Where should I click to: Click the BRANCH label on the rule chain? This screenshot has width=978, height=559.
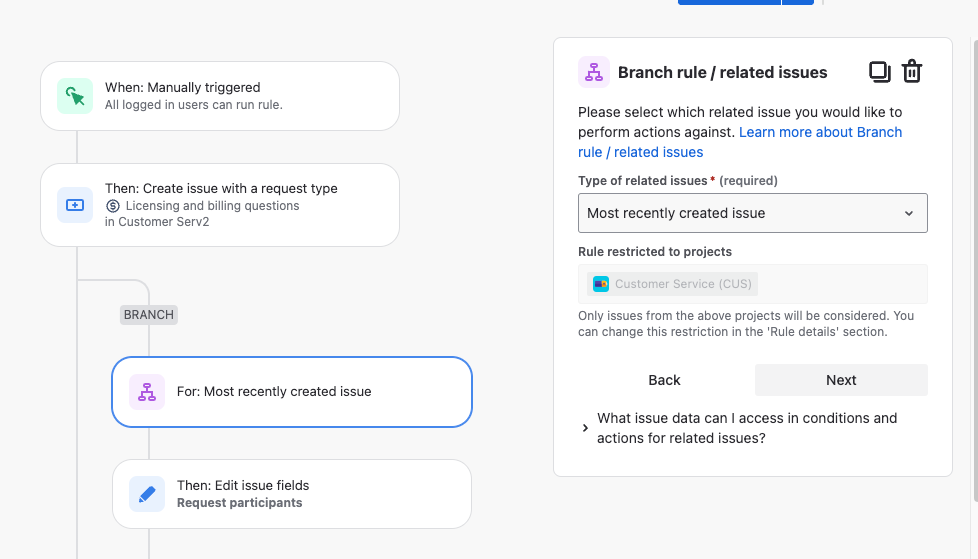click(149, 315)
